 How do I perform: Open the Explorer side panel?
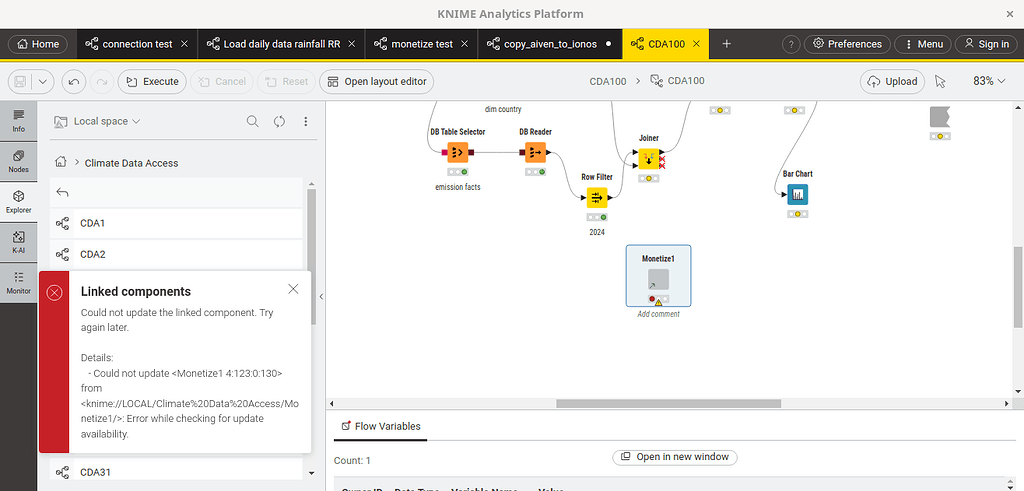(18, 202)
